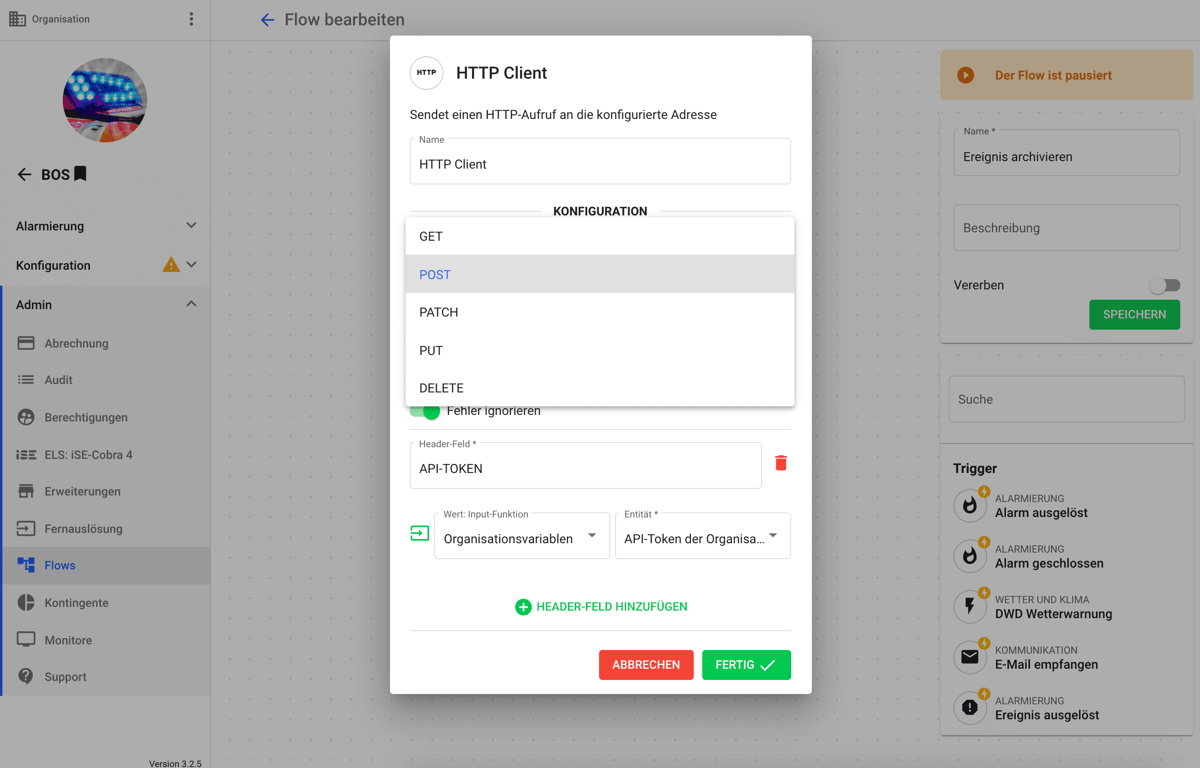Click the warning triangle beside Konfiguration

171,265
